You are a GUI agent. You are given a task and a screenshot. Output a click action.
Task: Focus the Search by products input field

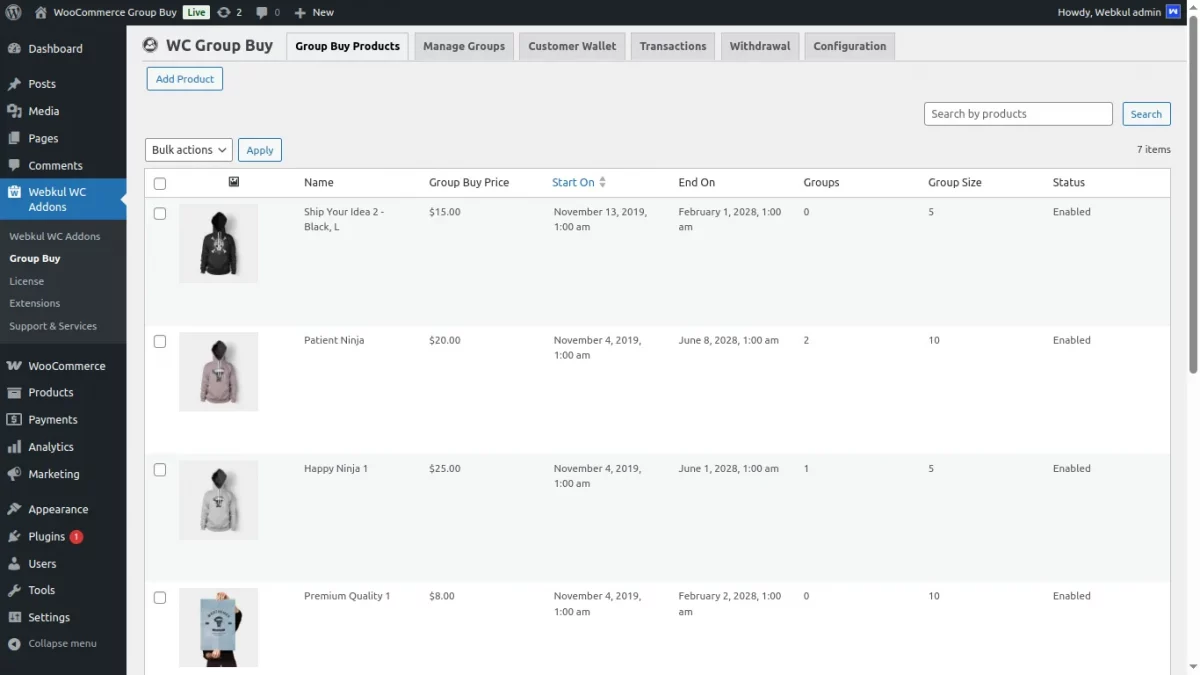point(1017,114)
